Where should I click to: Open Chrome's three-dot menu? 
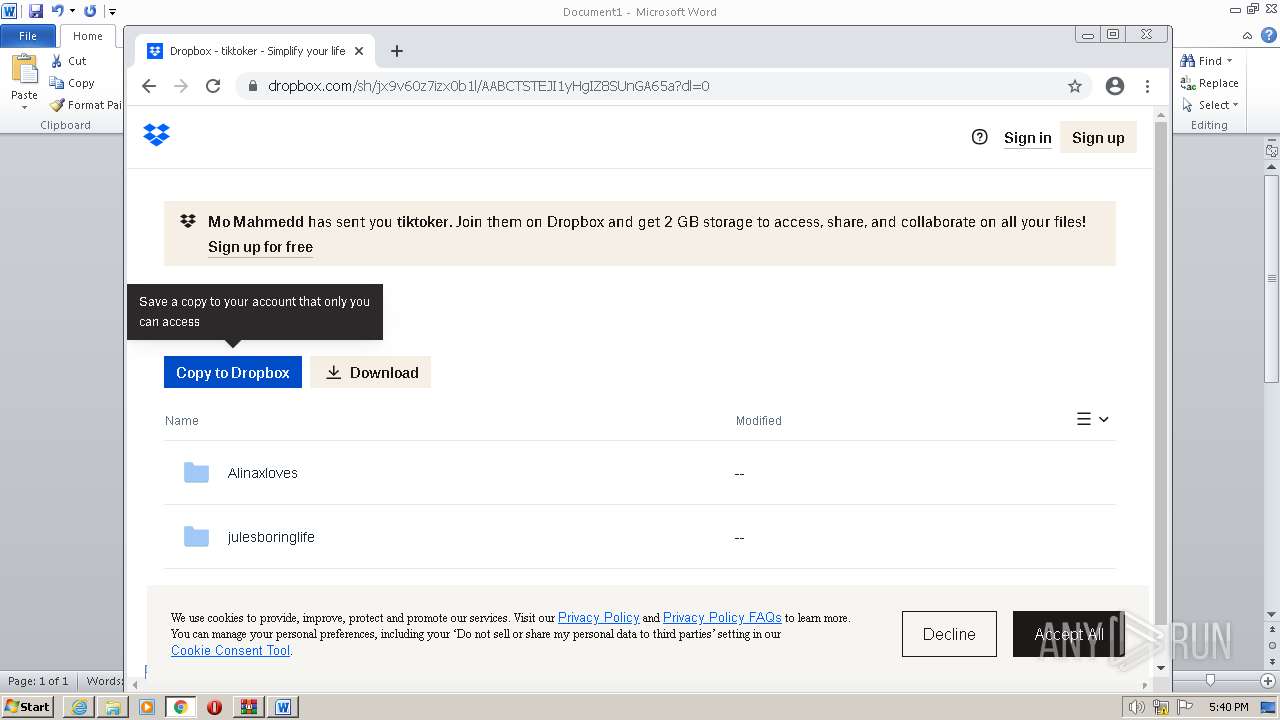pyautogui.click(x=1148, y=86)
